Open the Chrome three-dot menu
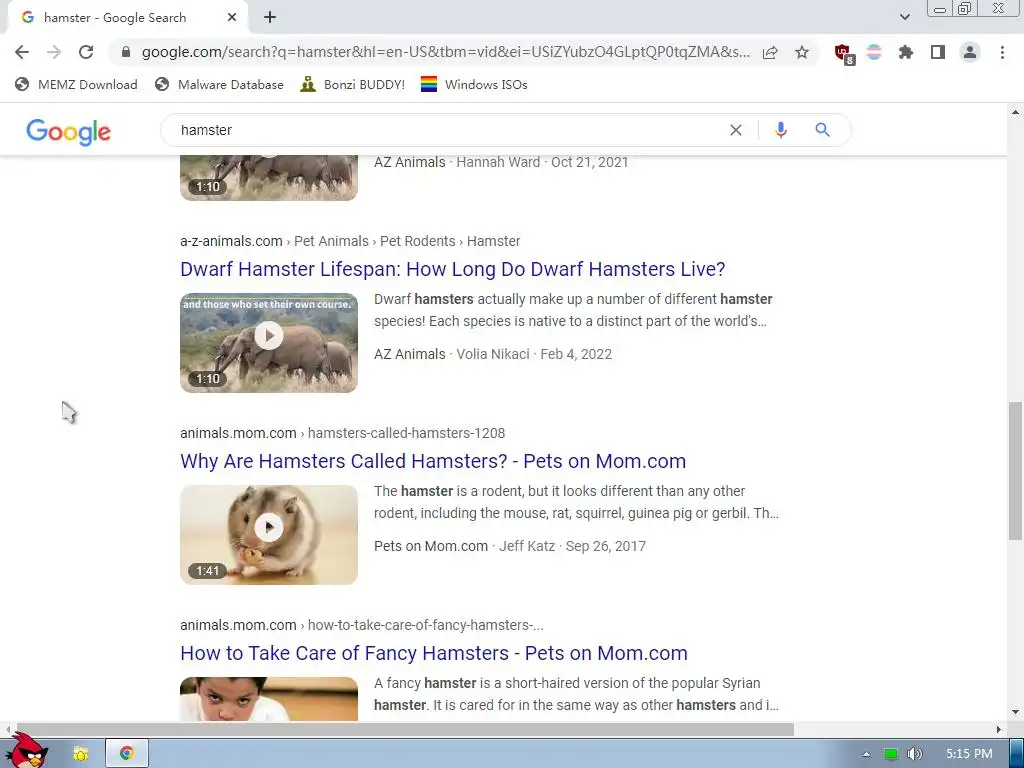This screenshot has height=768, width=1024. 1002,52
